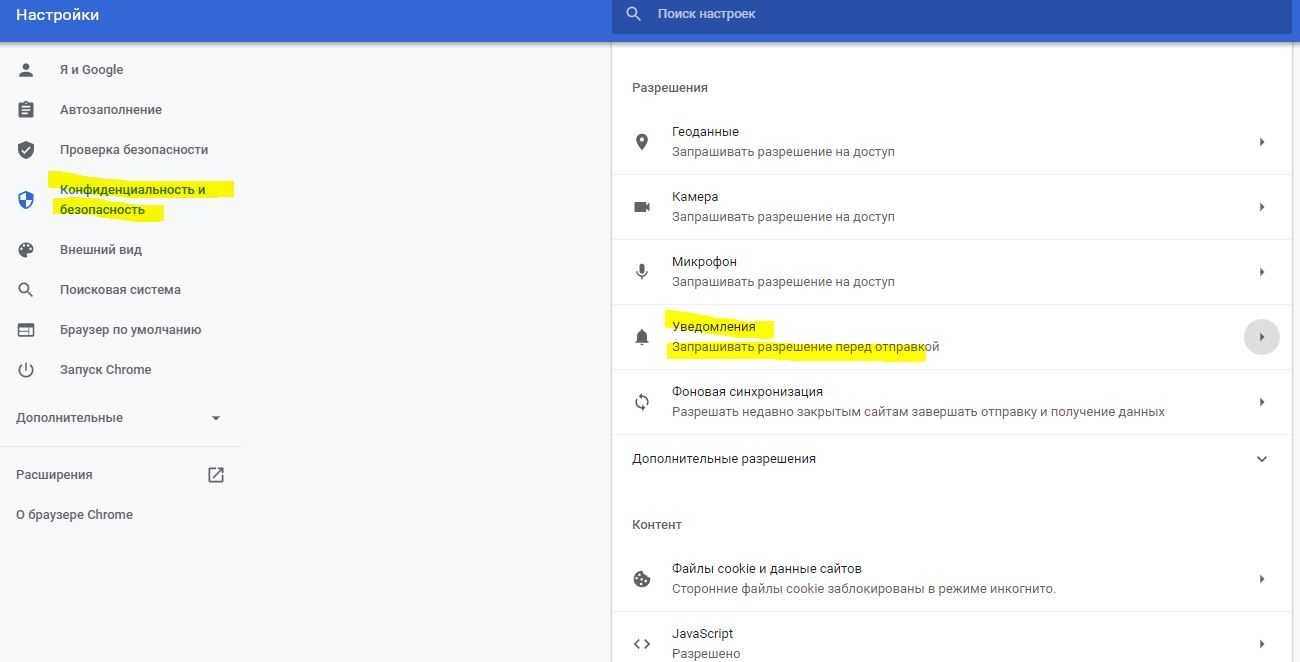Click the Камера row title

695,197
